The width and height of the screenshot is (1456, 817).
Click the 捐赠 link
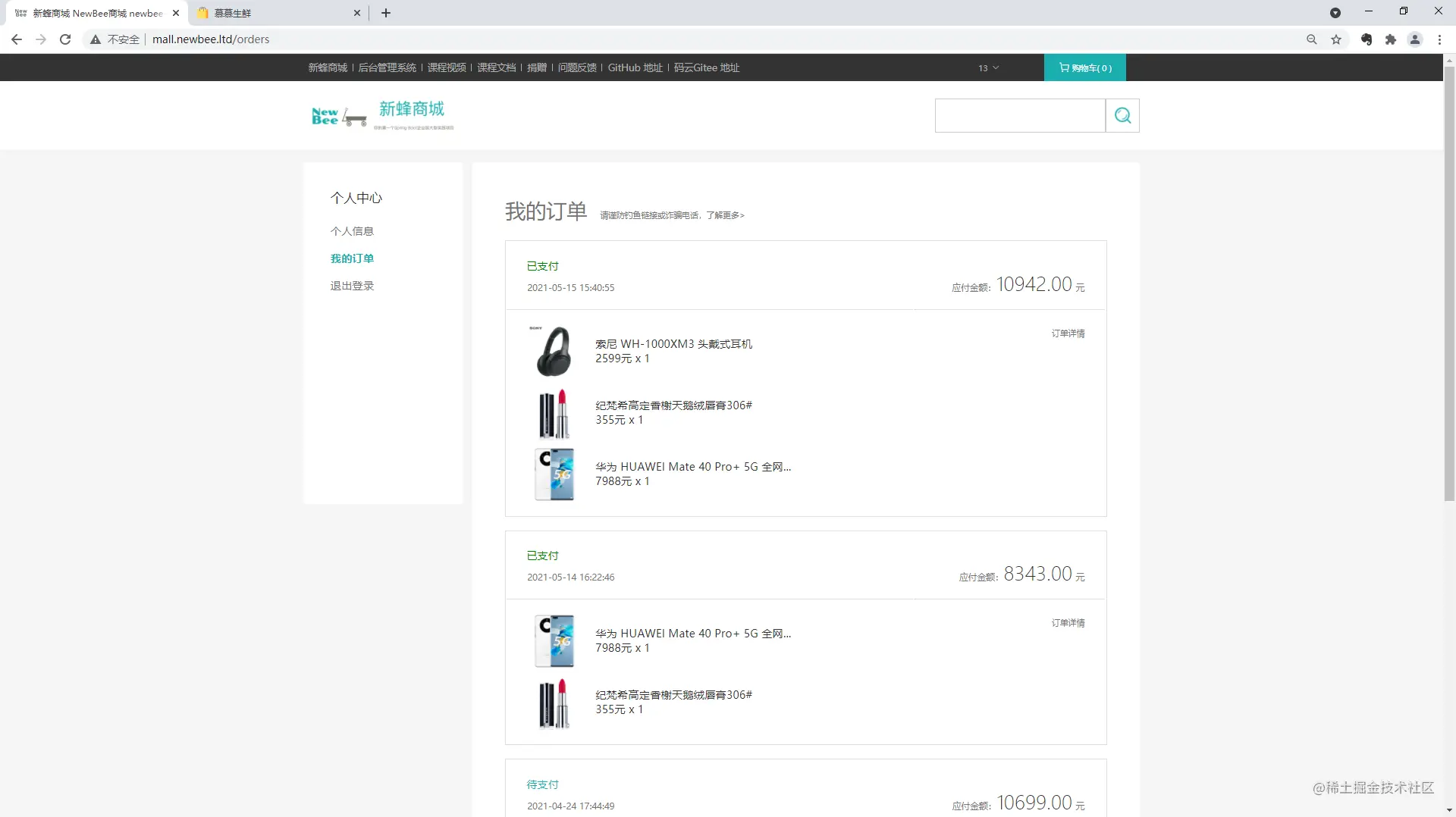click(537, 67)
